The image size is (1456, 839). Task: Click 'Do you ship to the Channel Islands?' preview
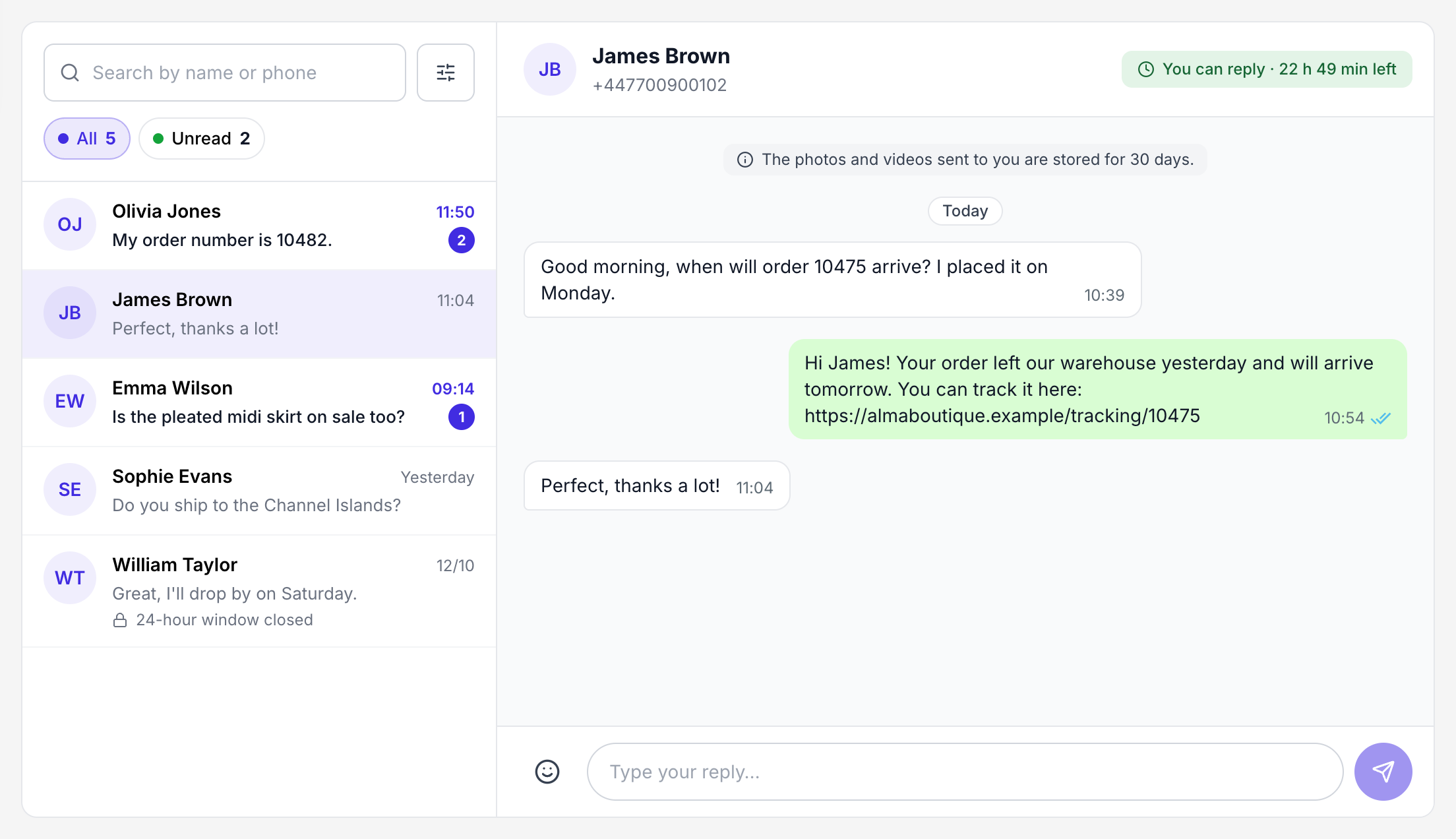point(257,505)
